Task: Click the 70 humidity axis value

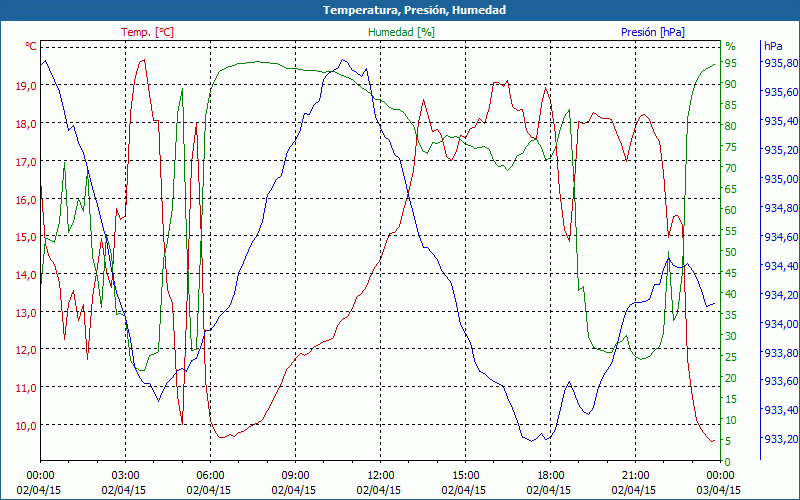Action: pyautogui.click(x=731, y=168)
